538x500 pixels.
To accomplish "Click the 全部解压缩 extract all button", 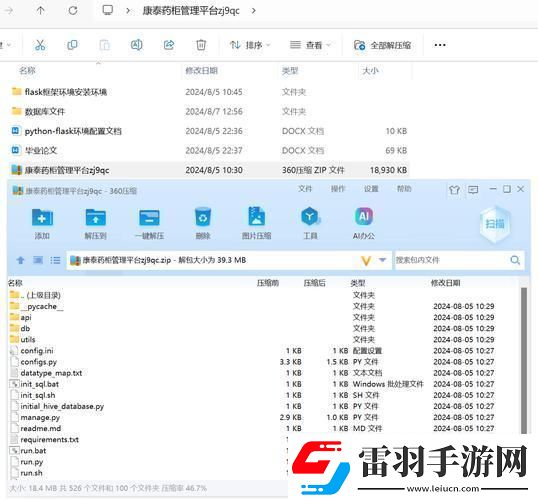I will [x=382, y=45].
